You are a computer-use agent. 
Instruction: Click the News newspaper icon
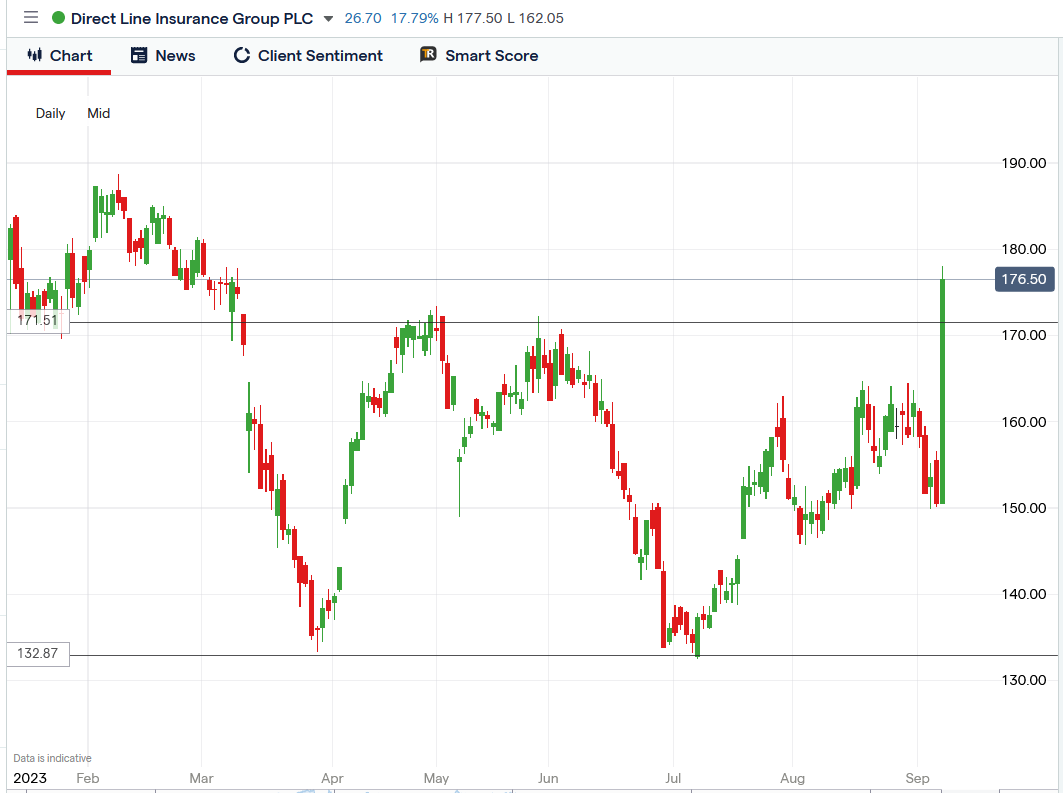(139, 56)
